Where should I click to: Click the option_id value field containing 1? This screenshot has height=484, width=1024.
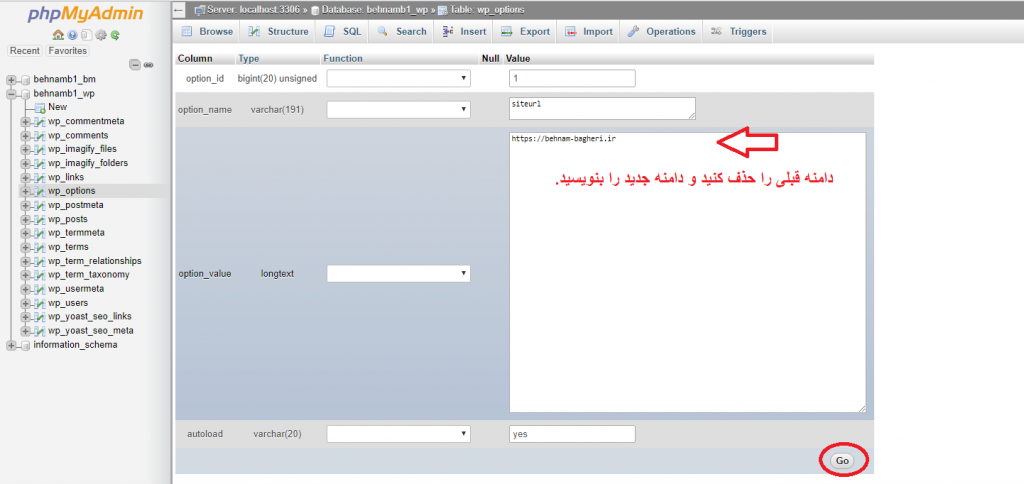[572, 78]
